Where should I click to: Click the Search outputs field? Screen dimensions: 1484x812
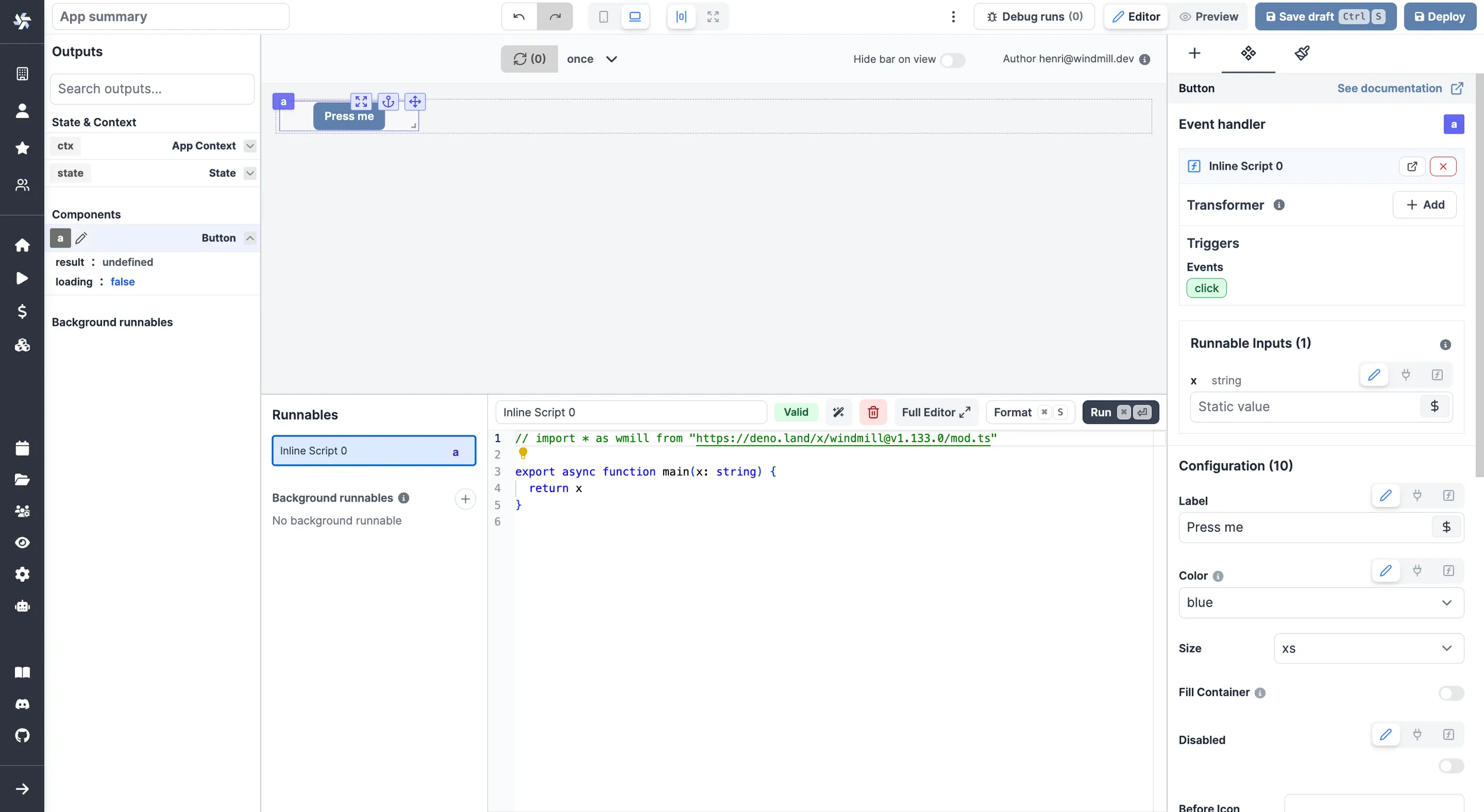tap(152, 88)
